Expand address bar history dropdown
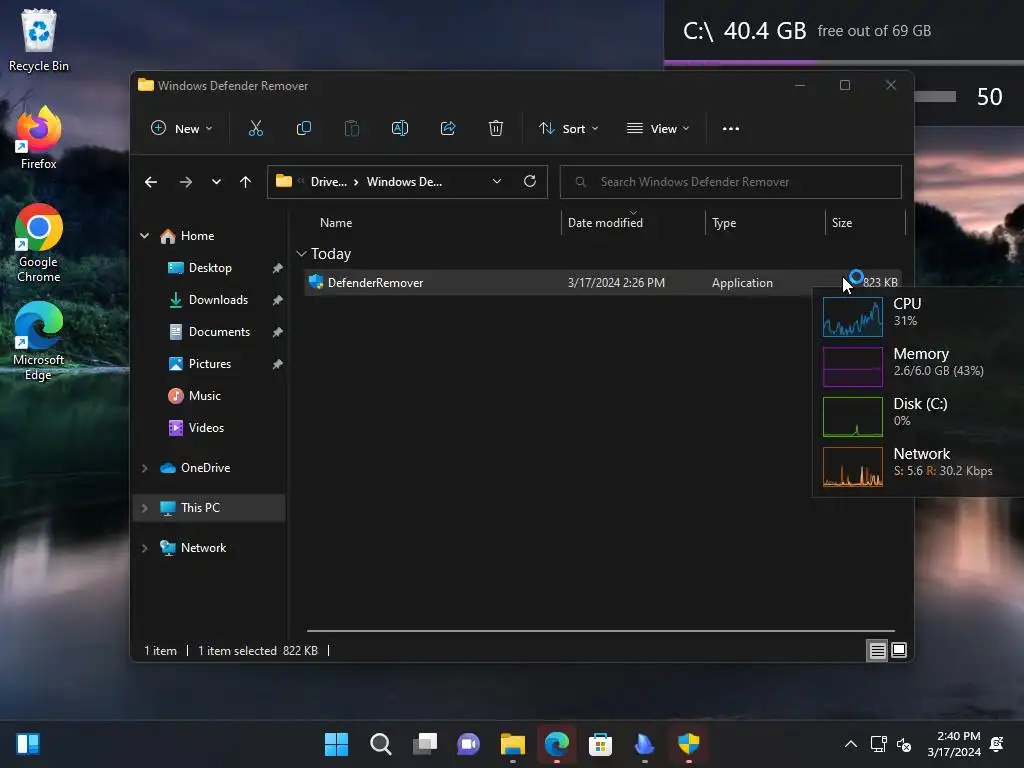 point(497,182)
